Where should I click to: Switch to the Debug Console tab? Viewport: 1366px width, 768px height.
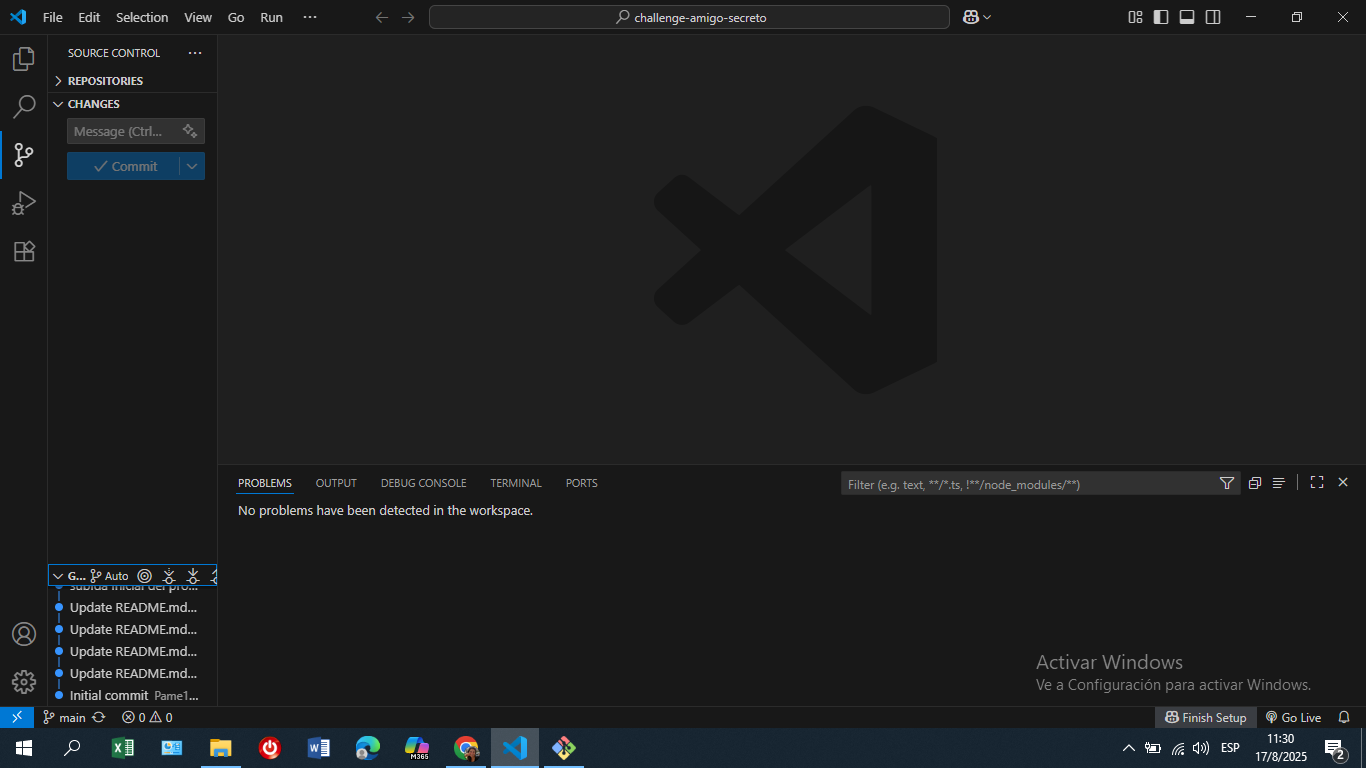(423, 483)
